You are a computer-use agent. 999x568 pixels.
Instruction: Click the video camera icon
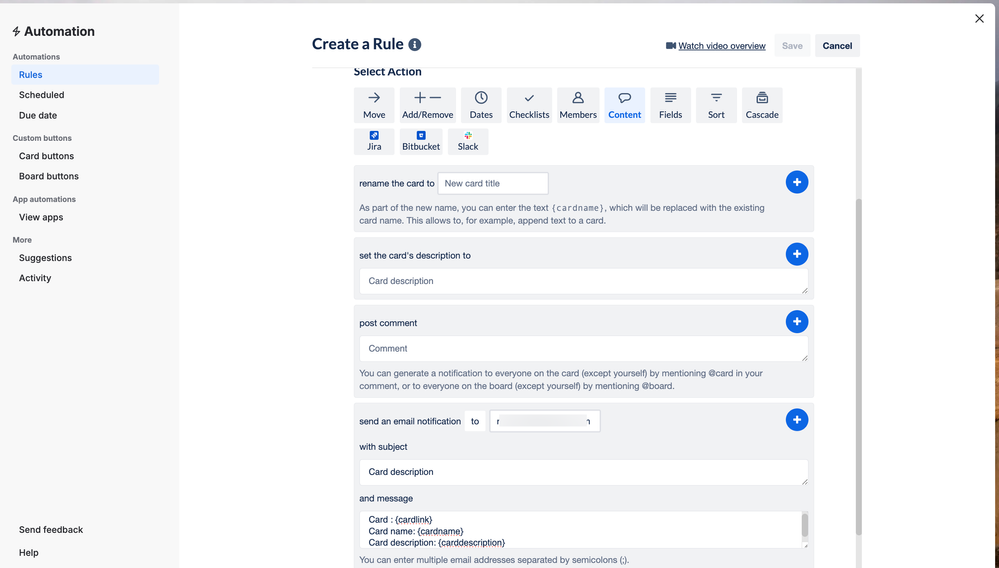[670, 46]
